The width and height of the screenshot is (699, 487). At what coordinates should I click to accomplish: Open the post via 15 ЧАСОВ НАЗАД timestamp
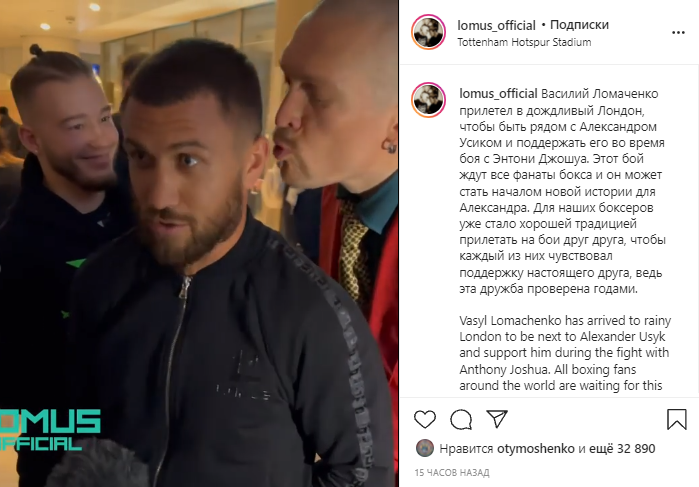point(452,473)
